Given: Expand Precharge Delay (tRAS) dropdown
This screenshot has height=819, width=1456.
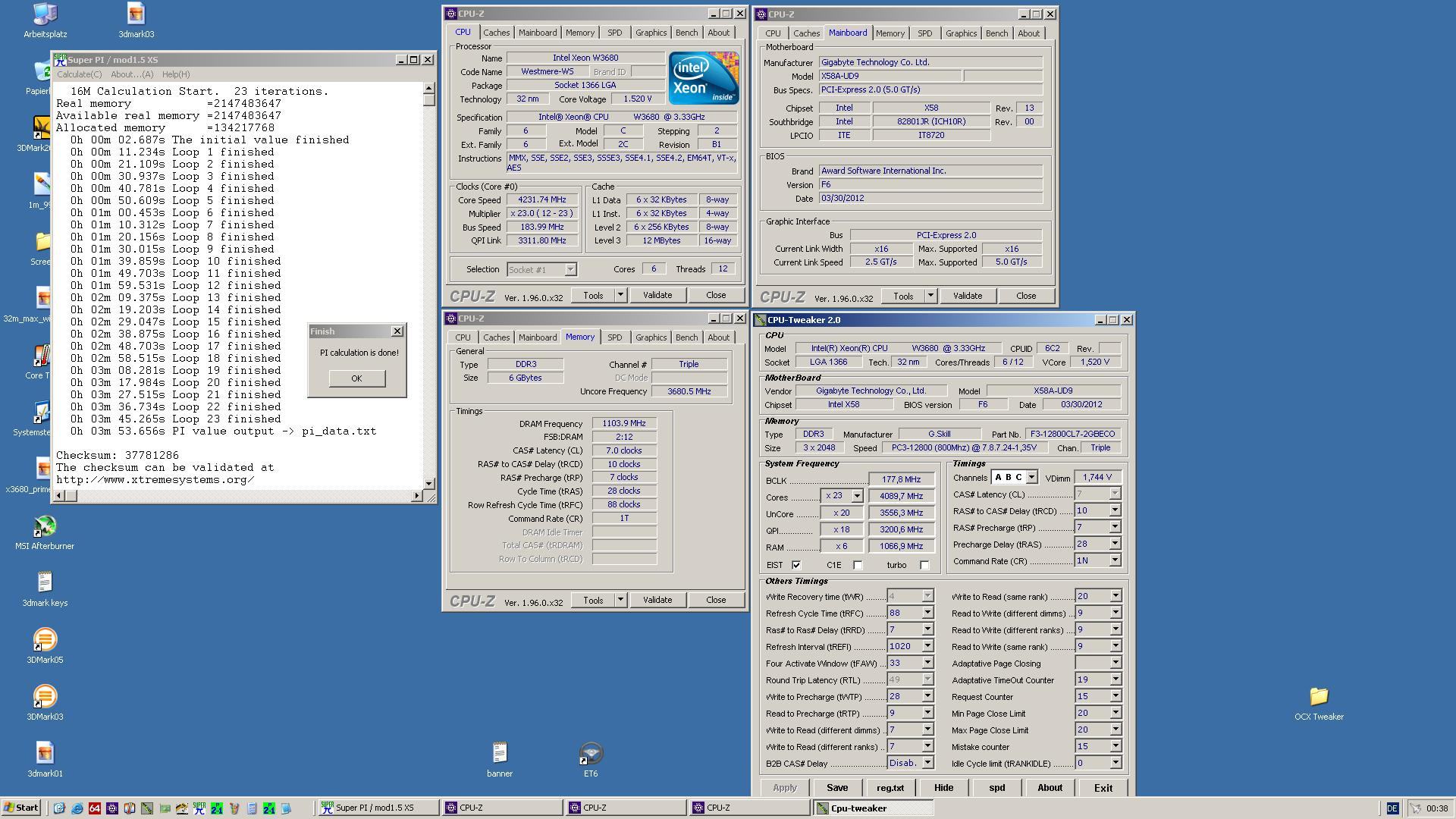Looking at the screenshot, I should (x=1115, y=544).
